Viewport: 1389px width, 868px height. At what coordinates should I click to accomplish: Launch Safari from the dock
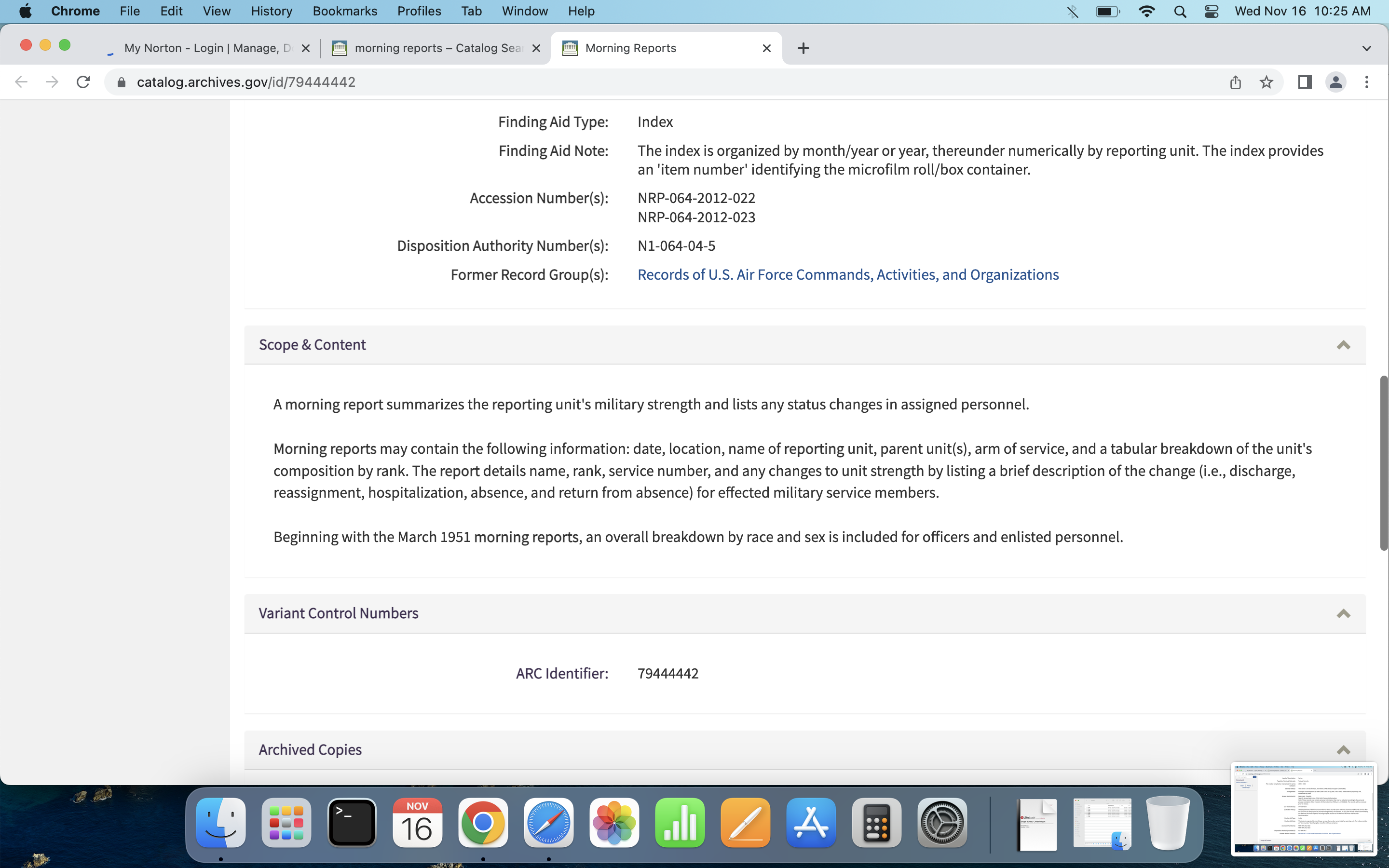click(548, 823)
